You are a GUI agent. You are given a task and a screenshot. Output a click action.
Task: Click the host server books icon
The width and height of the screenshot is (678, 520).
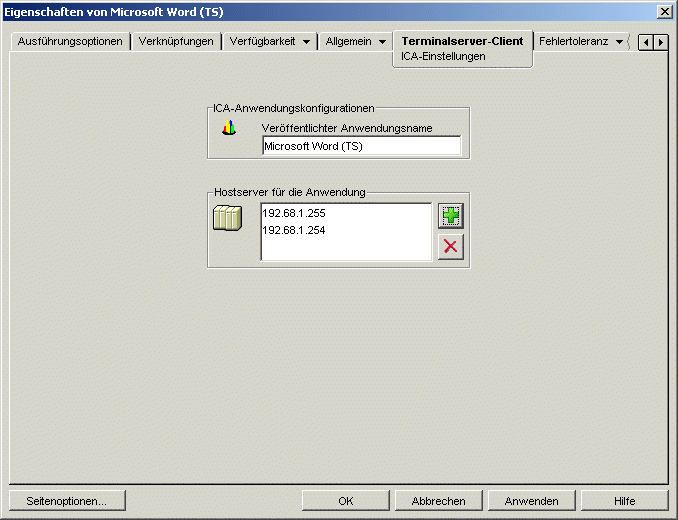227,217
